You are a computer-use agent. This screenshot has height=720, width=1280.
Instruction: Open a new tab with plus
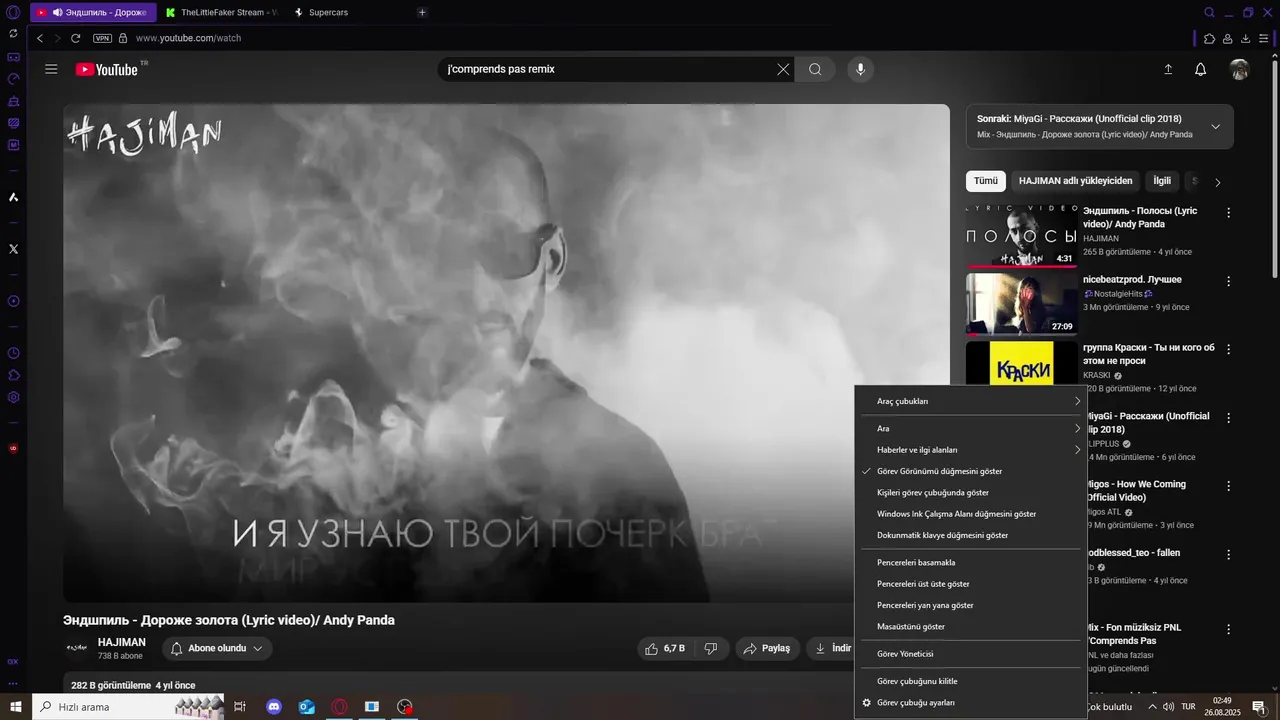pos(422,12)
